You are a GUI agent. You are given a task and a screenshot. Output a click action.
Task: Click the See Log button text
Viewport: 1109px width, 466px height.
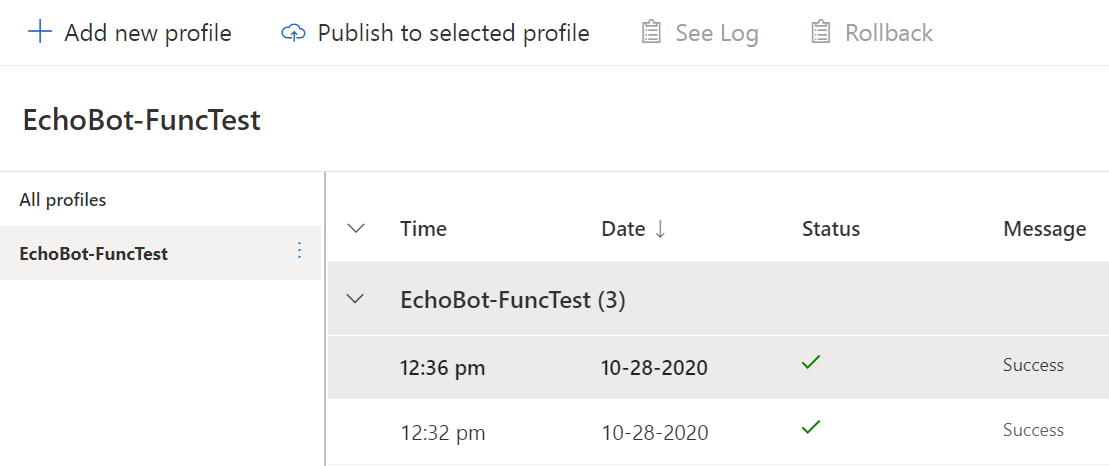717,33
